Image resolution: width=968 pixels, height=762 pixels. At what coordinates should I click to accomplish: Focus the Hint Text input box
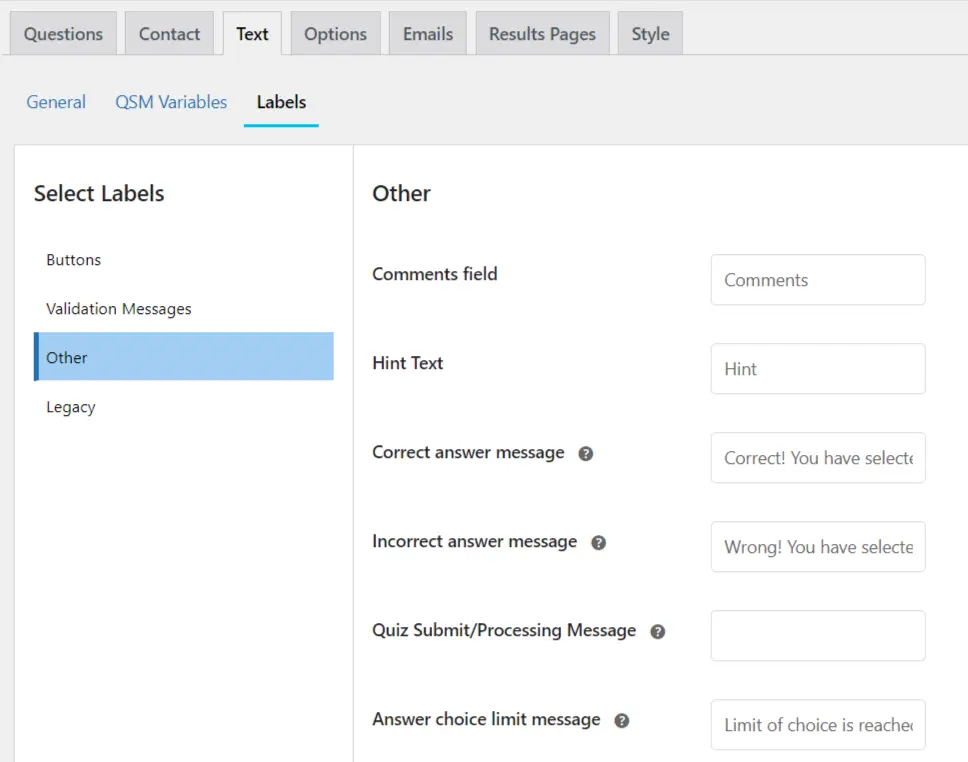tap(818, 369)
